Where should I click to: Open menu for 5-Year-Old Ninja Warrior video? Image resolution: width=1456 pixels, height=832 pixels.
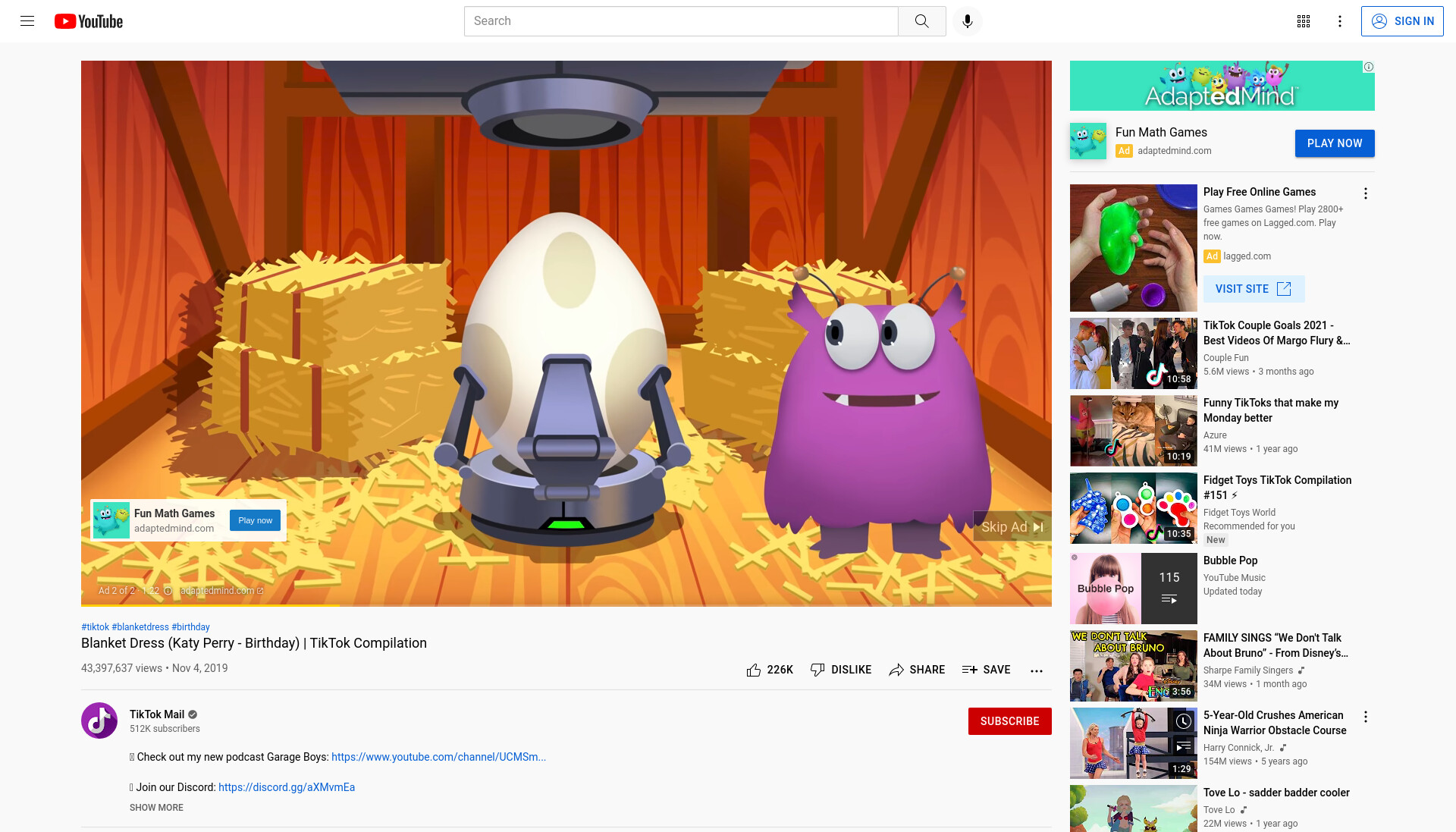tap(1366, 717)
